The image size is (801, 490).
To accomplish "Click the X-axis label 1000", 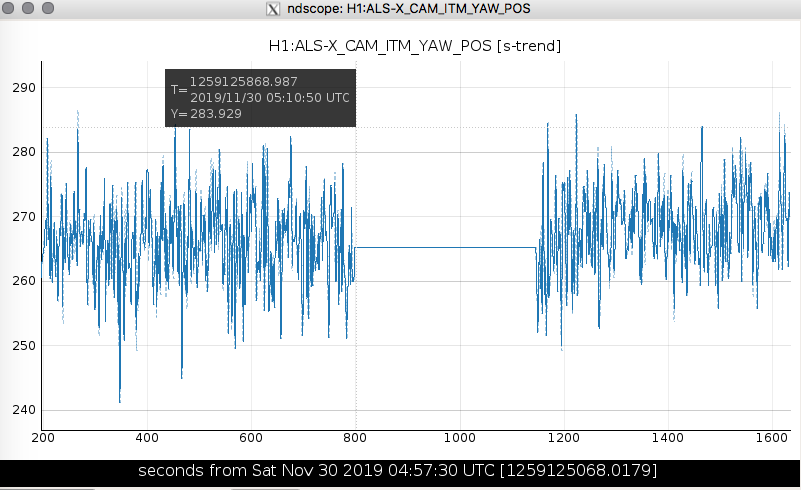I will pyautogui.click(x=460, y=438).
